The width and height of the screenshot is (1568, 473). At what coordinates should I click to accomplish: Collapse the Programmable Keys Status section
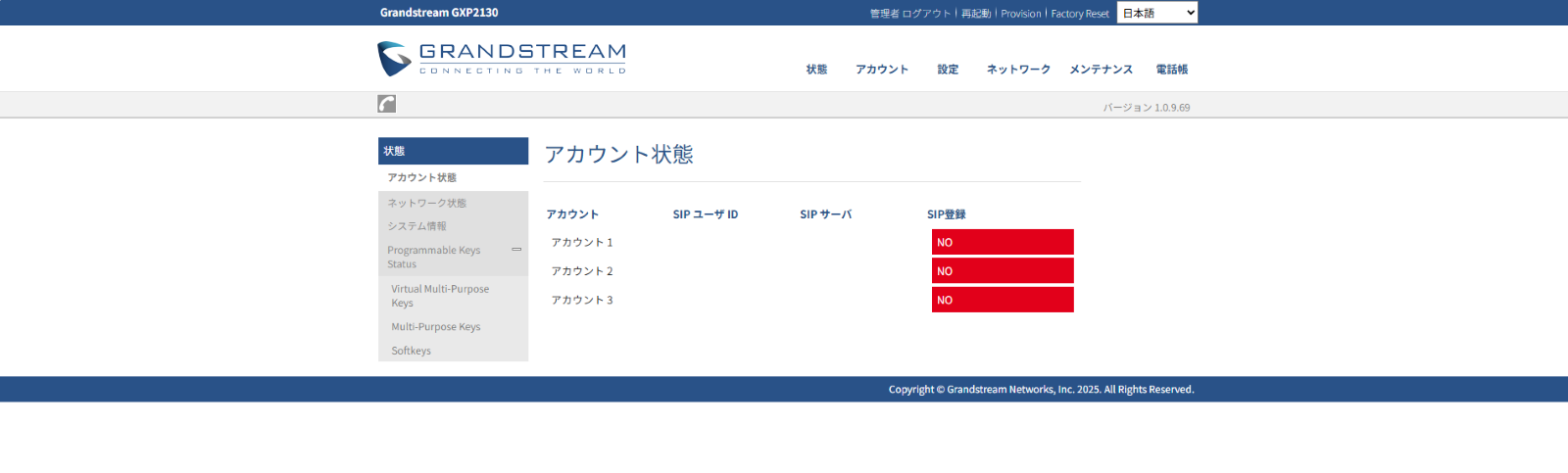click(516, 250)
